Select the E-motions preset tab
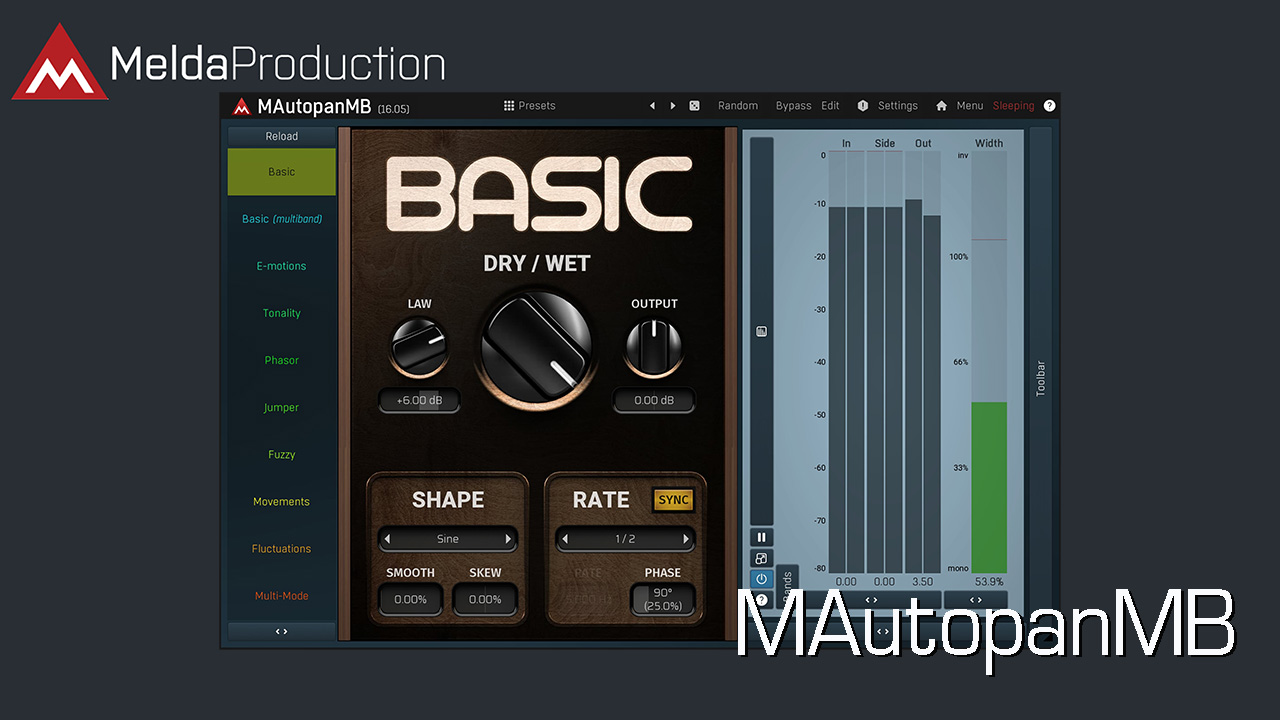1280x720 pixels. click(x=281, y=266)
